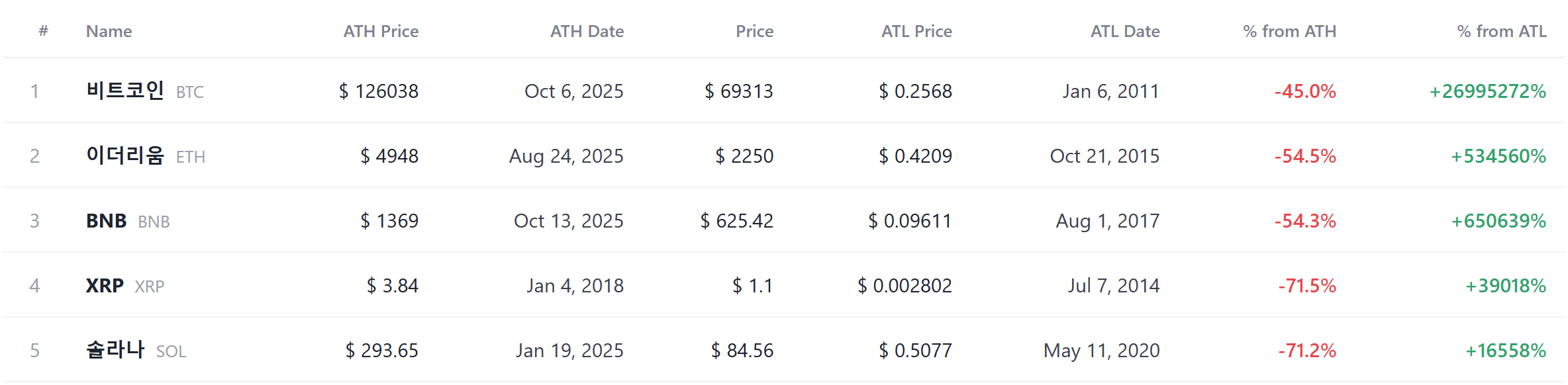This screenshot has height=385, width=1568.
Task: Open the 이더리움 ETH coin link
Action: 146,155
